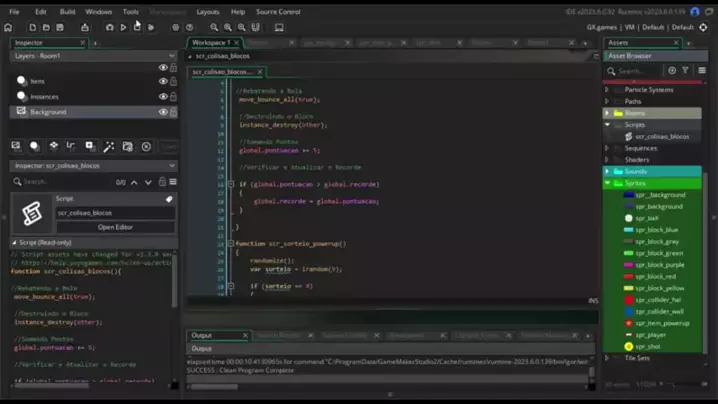Image resolution: width=718 pixels, height=404 pixels.
Task: Toggle visibility of all layers eye
Action: click(x=163, y=68)
